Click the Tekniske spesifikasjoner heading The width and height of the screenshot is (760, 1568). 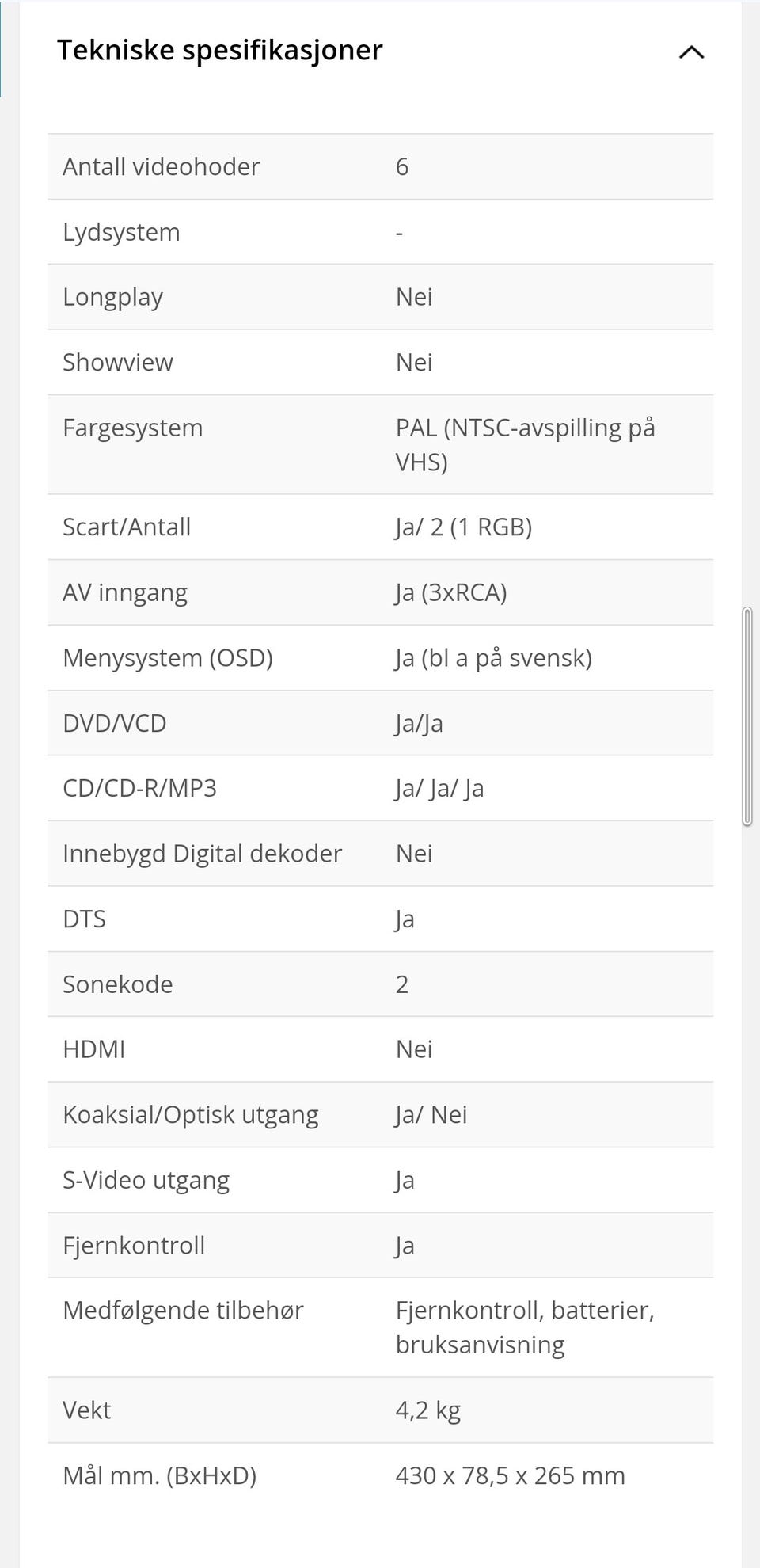(x=219, y=50)
